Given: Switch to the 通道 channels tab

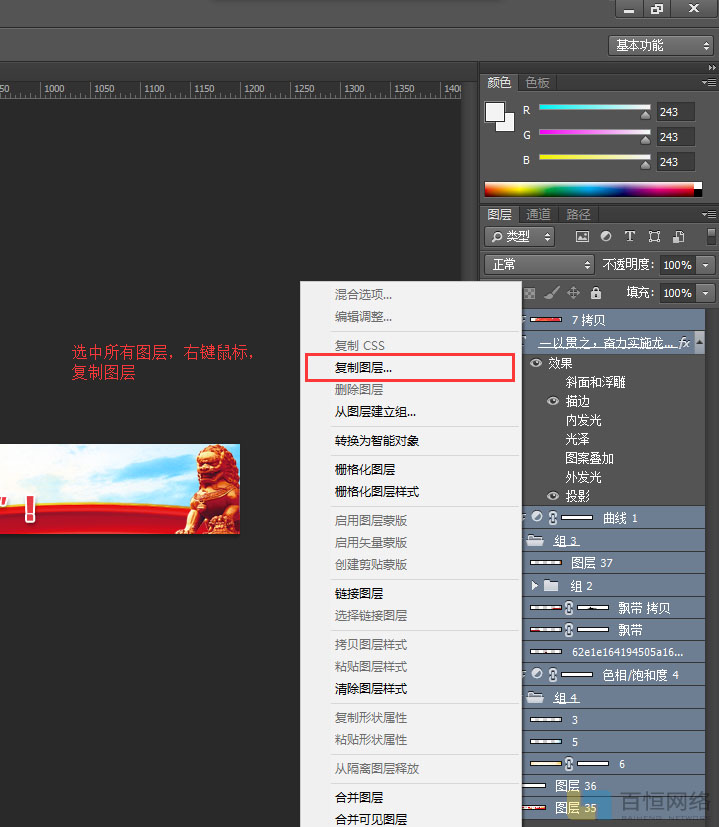Looking at the screenshot, I should [539, 214].
